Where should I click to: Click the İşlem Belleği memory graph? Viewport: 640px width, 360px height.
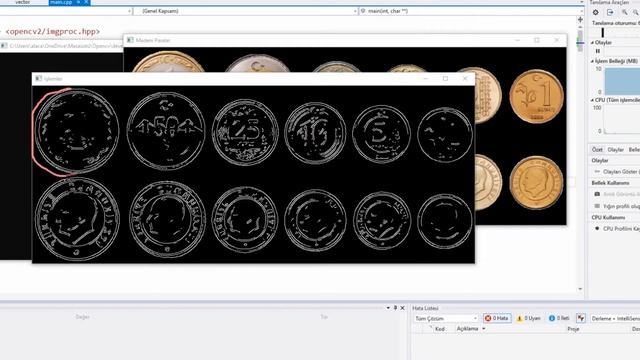click(622, 81)
